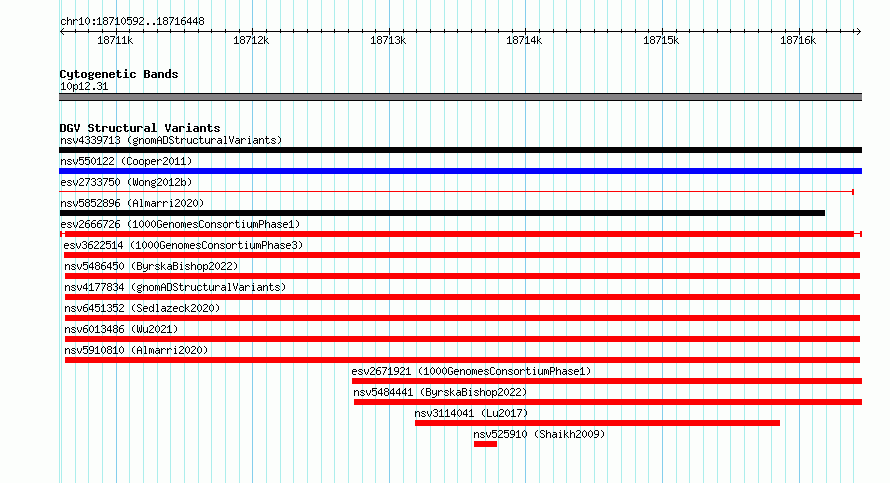Click the thin red esv2733750 line
The height and width of the screenshot is (483, 890).
(x=456, y=192)
